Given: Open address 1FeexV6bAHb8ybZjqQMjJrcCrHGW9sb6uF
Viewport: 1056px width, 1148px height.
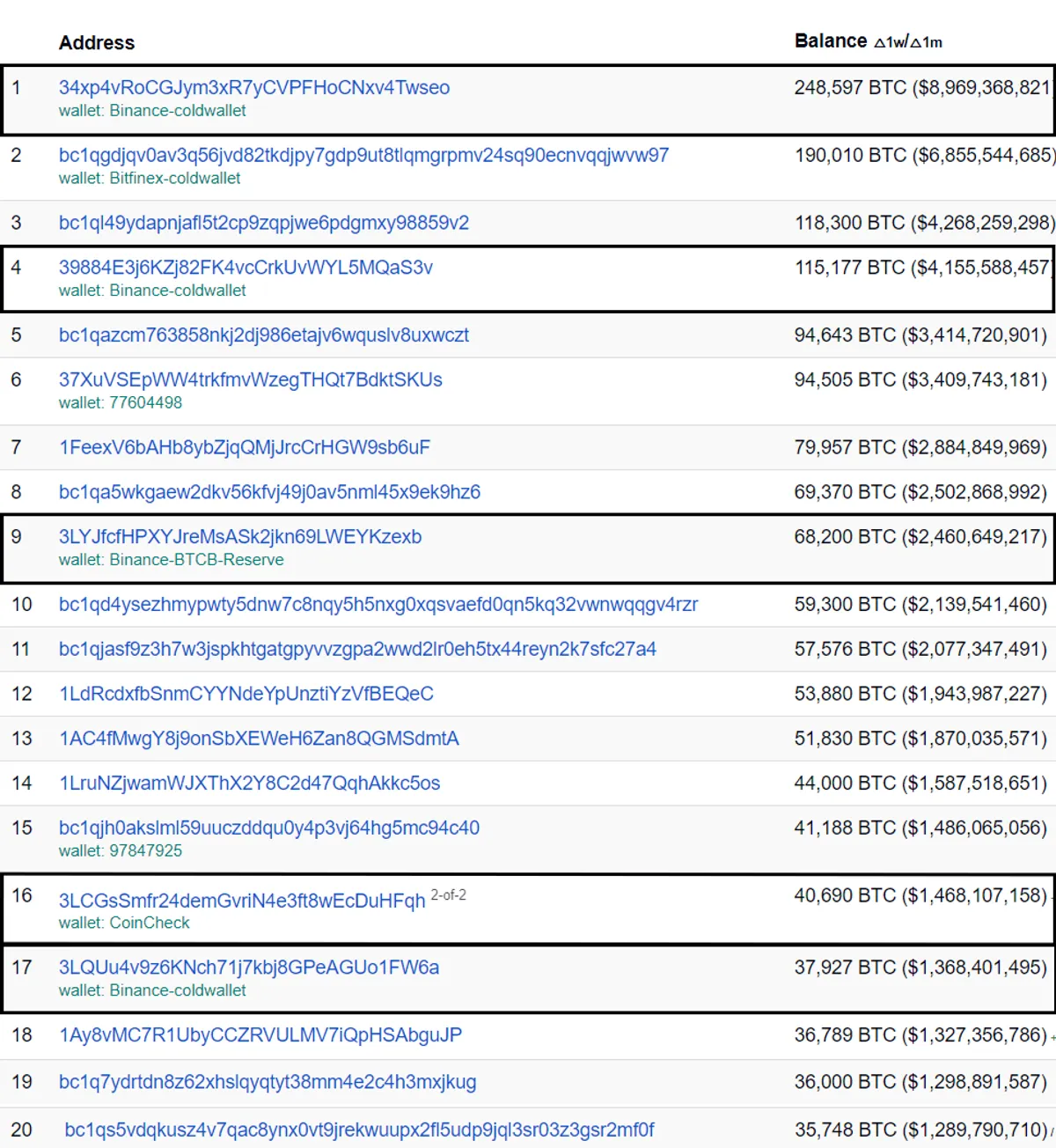Looking at the screenshot, I should tap(245, 448).
